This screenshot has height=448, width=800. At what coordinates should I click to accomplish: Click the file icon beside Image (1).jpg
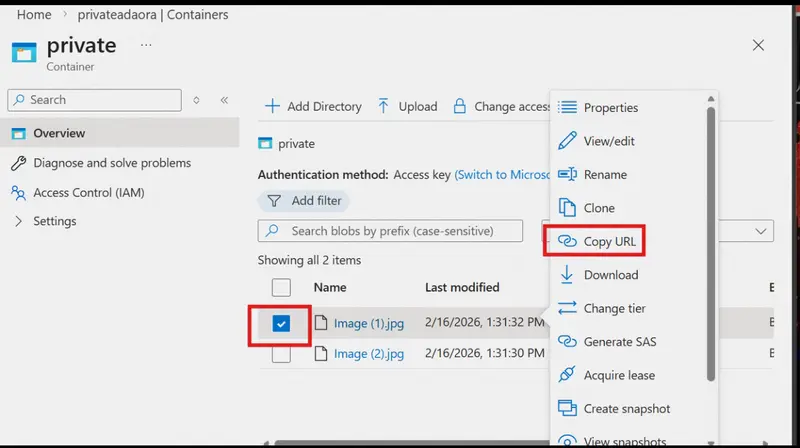321,323
